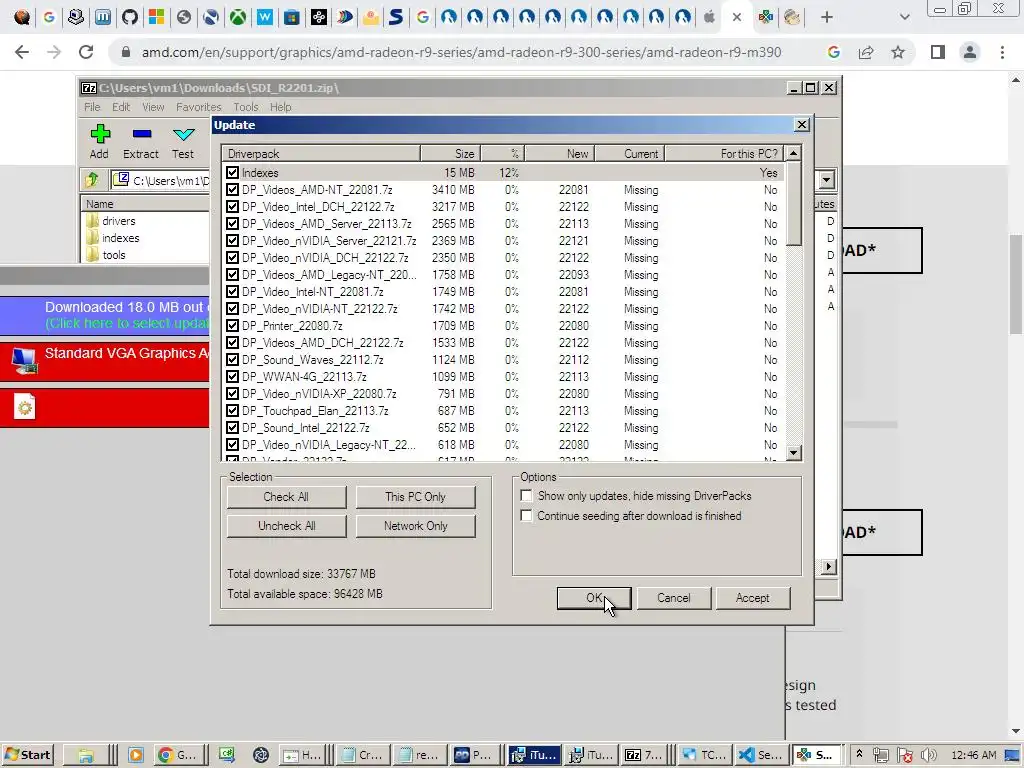Open the browser share icon
This screenshot has width=1024, height=768.
point(866,52)
